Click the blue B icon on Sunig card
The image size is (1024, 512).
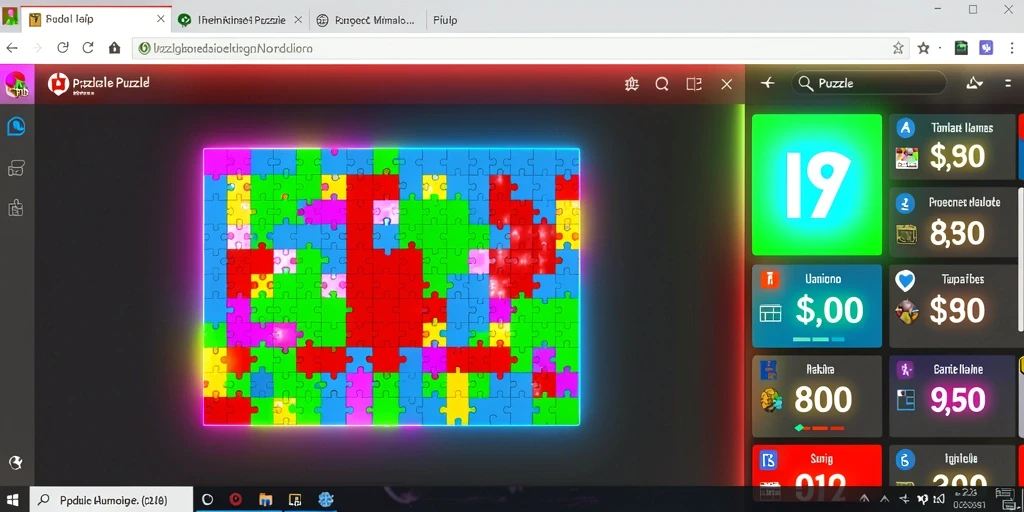click(769, 460)
